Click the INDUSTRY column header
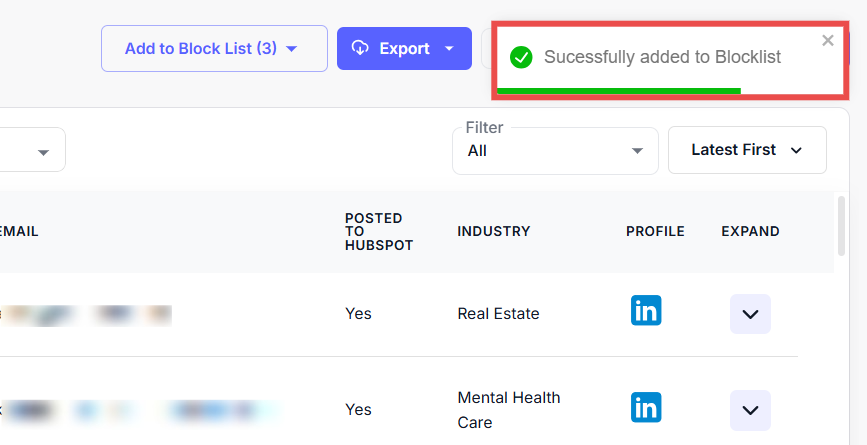 [x=493, y=231]
